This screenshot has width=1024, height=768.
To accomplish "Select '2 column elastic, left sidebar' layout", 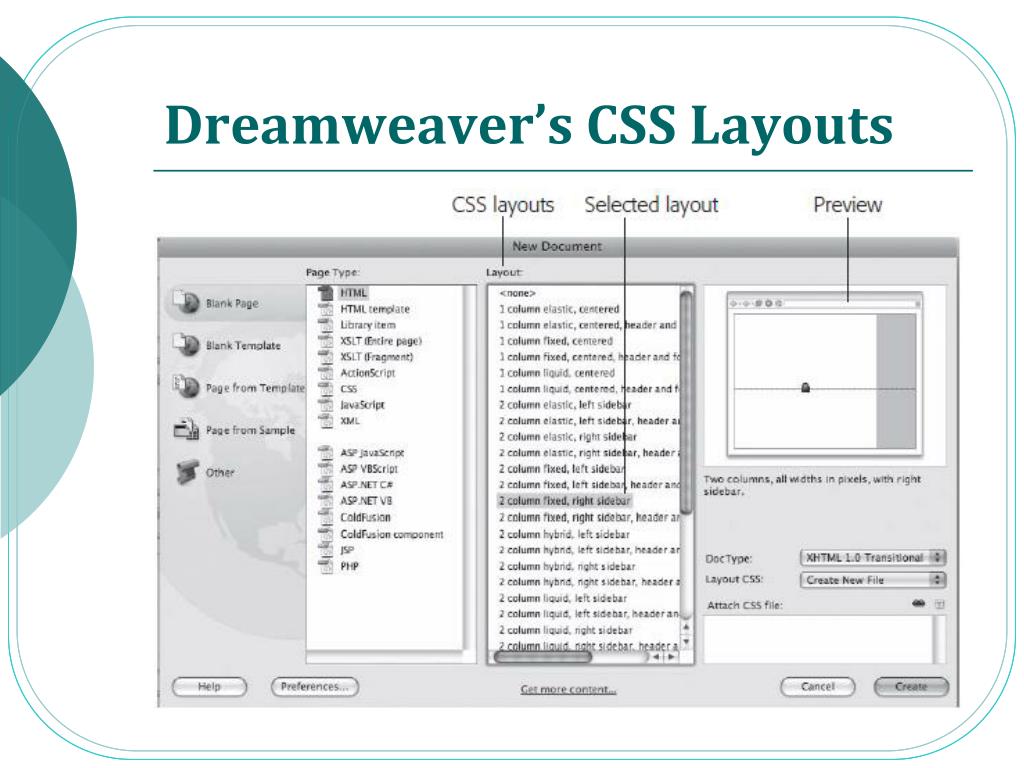I will pos(565,405).
